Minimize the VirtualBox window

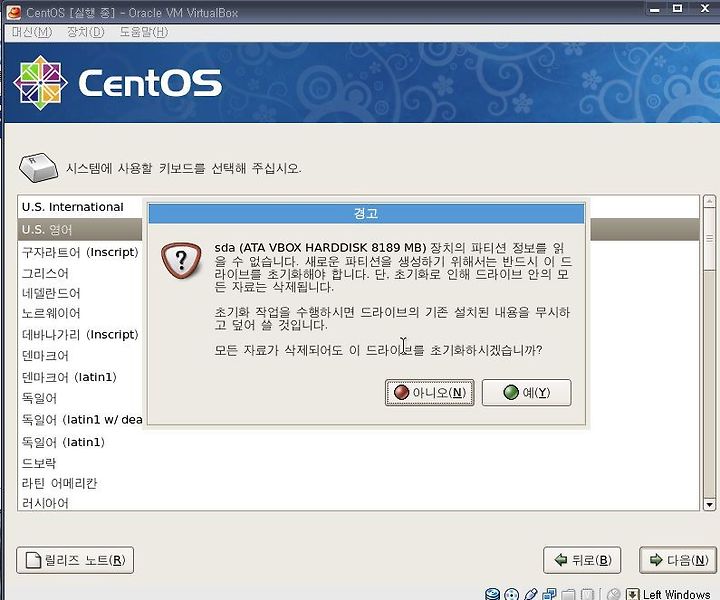pos(655,9)
